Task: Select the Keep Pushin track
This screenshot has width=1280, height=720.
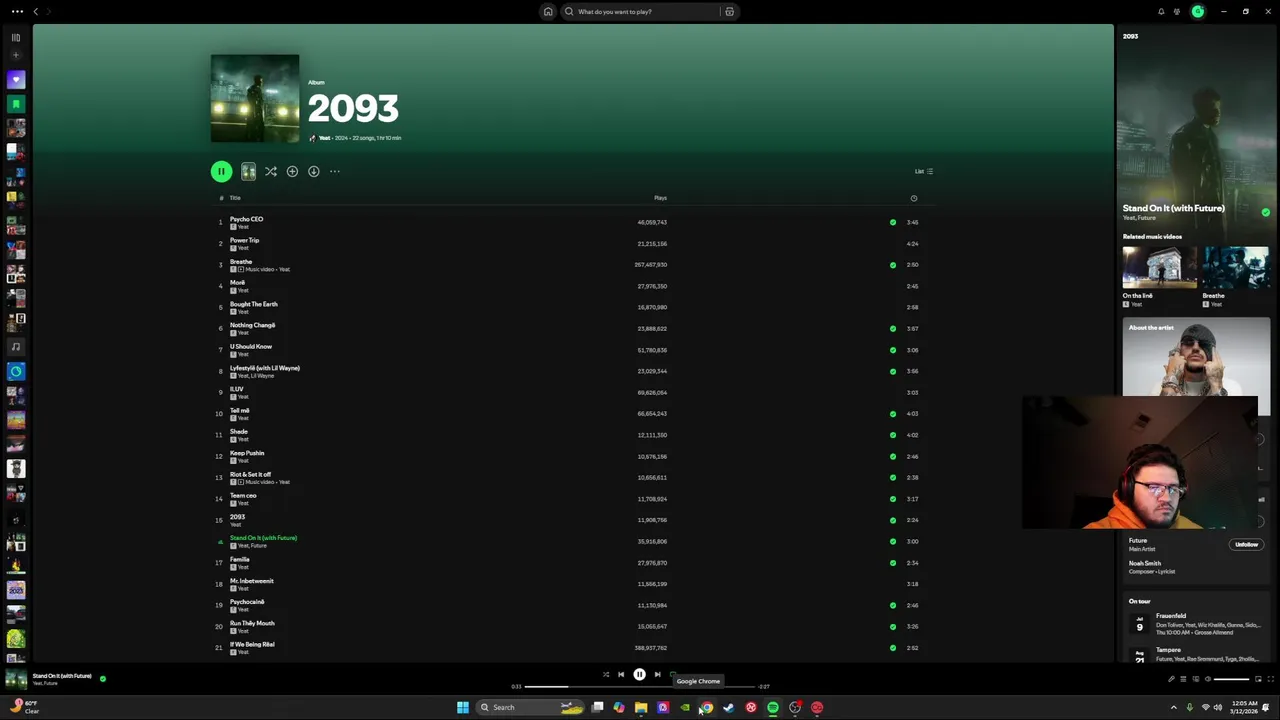Action: [247, 453]
